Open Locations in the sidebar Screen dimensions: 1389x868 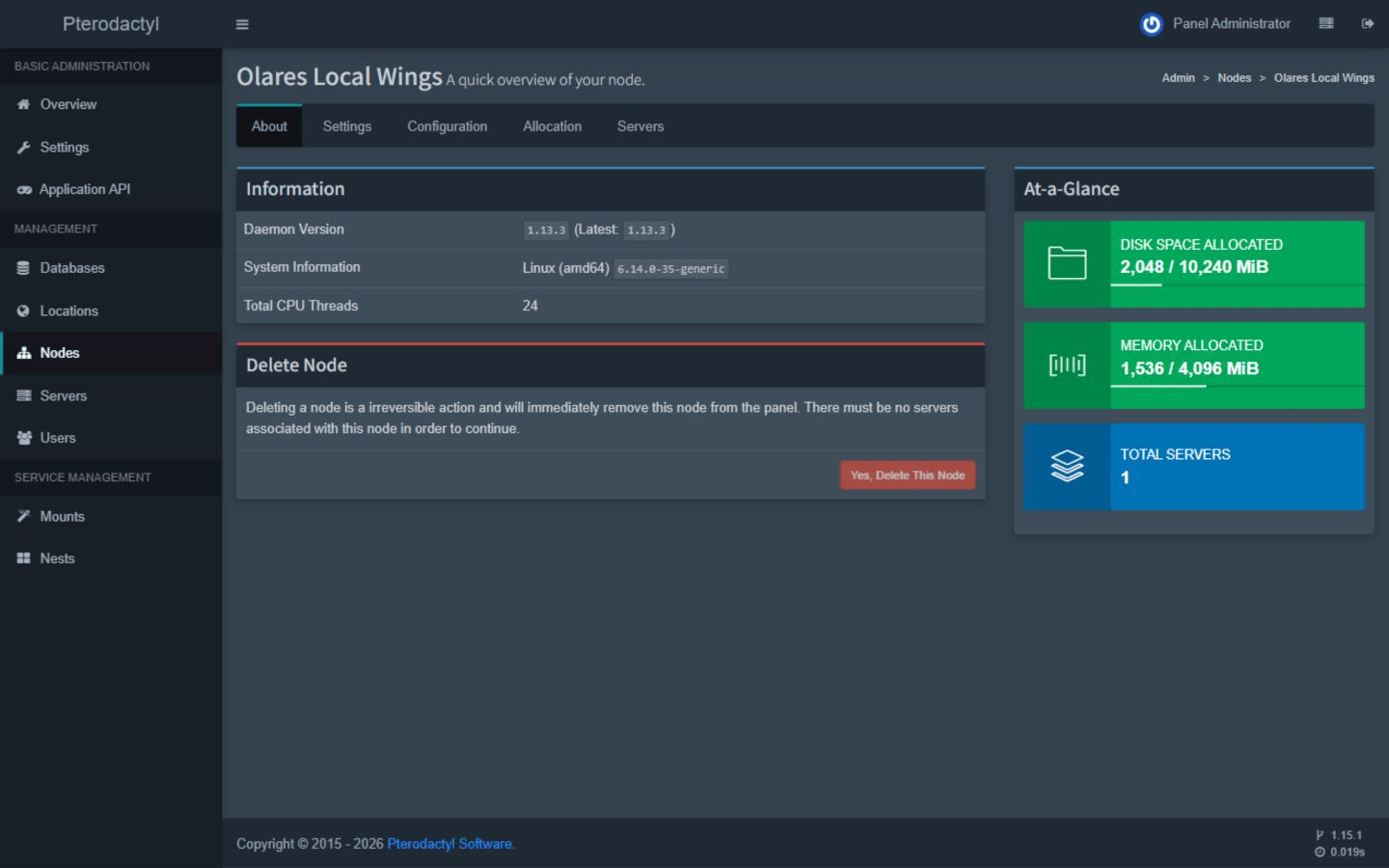coord(111,311)
